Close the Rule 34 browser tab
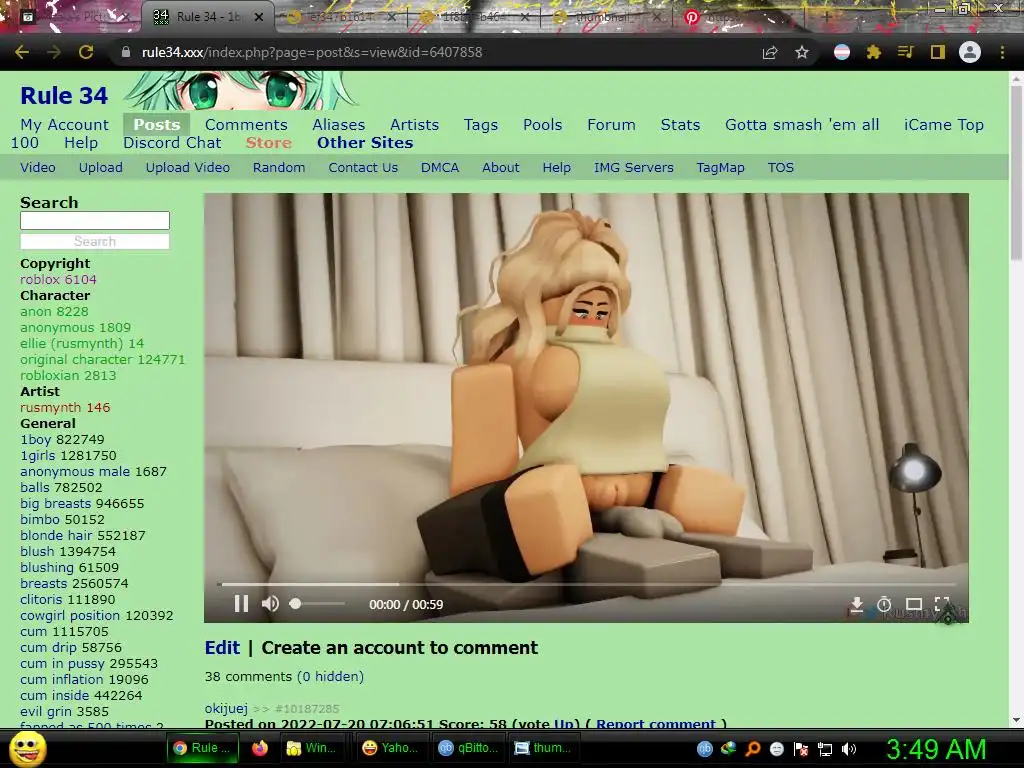The height and width of the screenshot is (768, 1024). coord(259,17)
